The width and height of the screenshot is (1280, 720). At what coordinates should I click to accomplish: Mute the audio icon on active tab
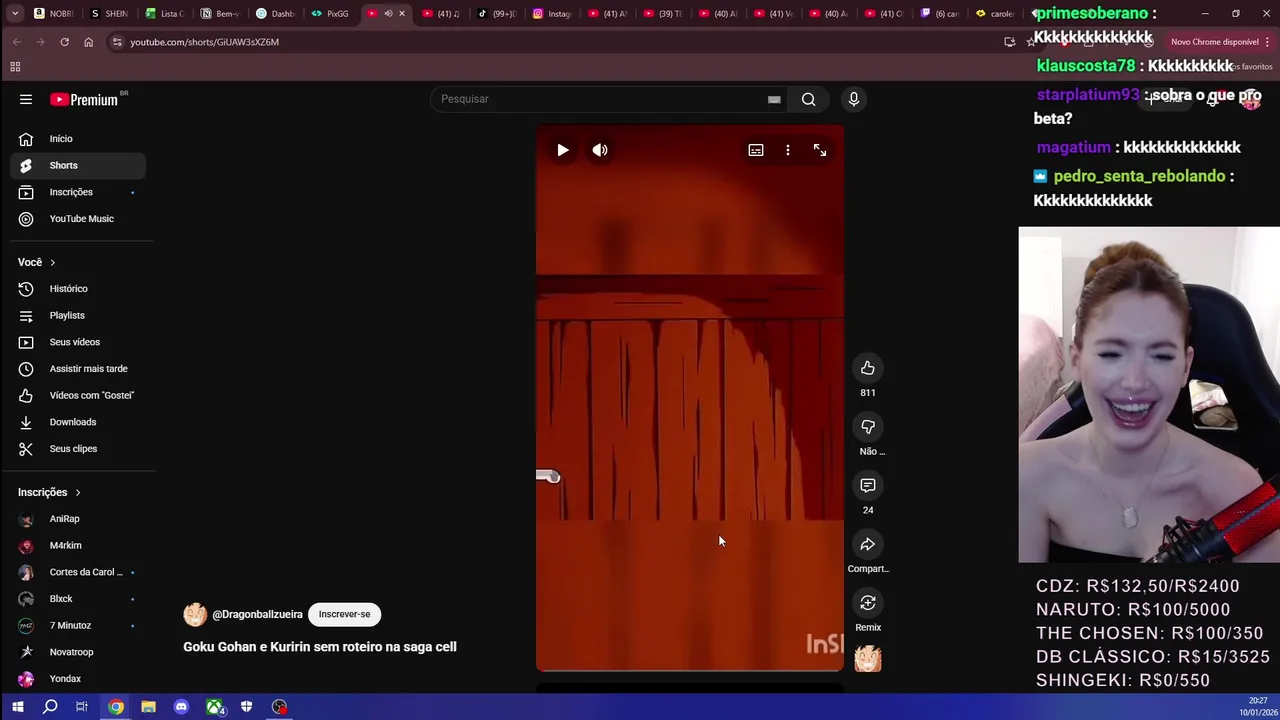388,14
